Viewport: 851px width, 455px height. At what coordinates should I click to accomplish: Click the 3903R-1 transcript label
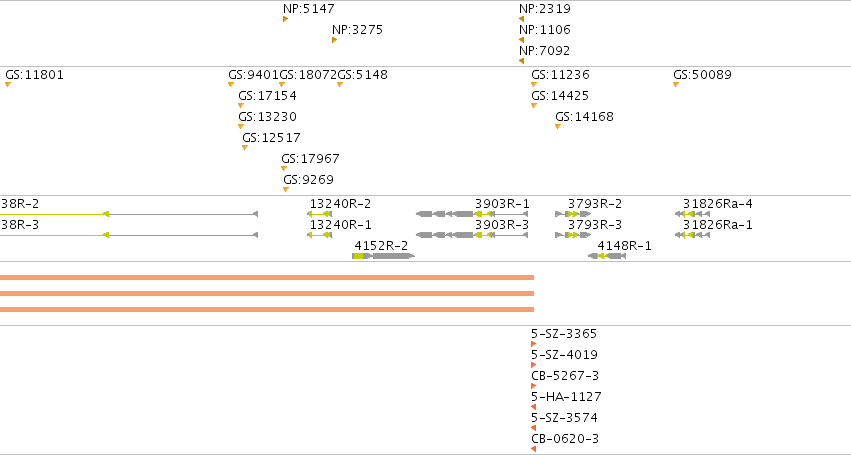coord(502,204)
